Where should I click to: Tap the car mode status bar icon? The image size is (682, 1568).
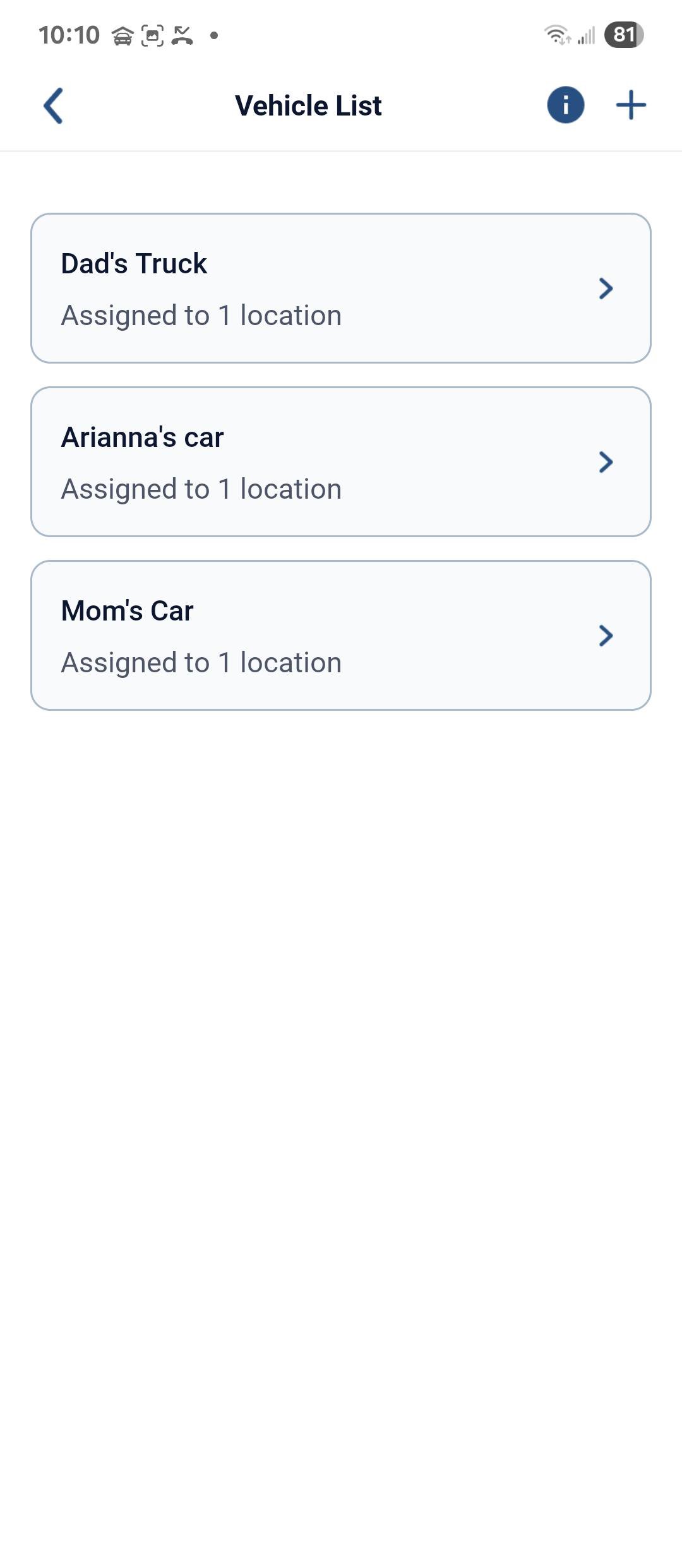tap(123, 36)
